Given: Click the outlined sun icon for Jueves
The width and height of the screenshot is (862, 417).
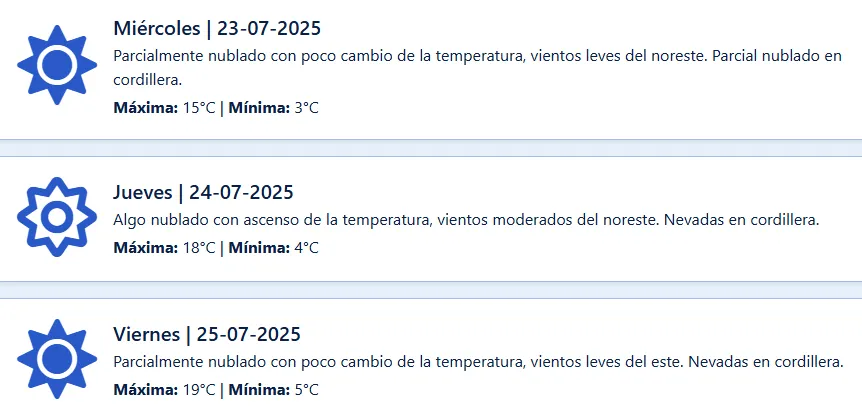Looking at the screenshot, I should coord(57,216).
